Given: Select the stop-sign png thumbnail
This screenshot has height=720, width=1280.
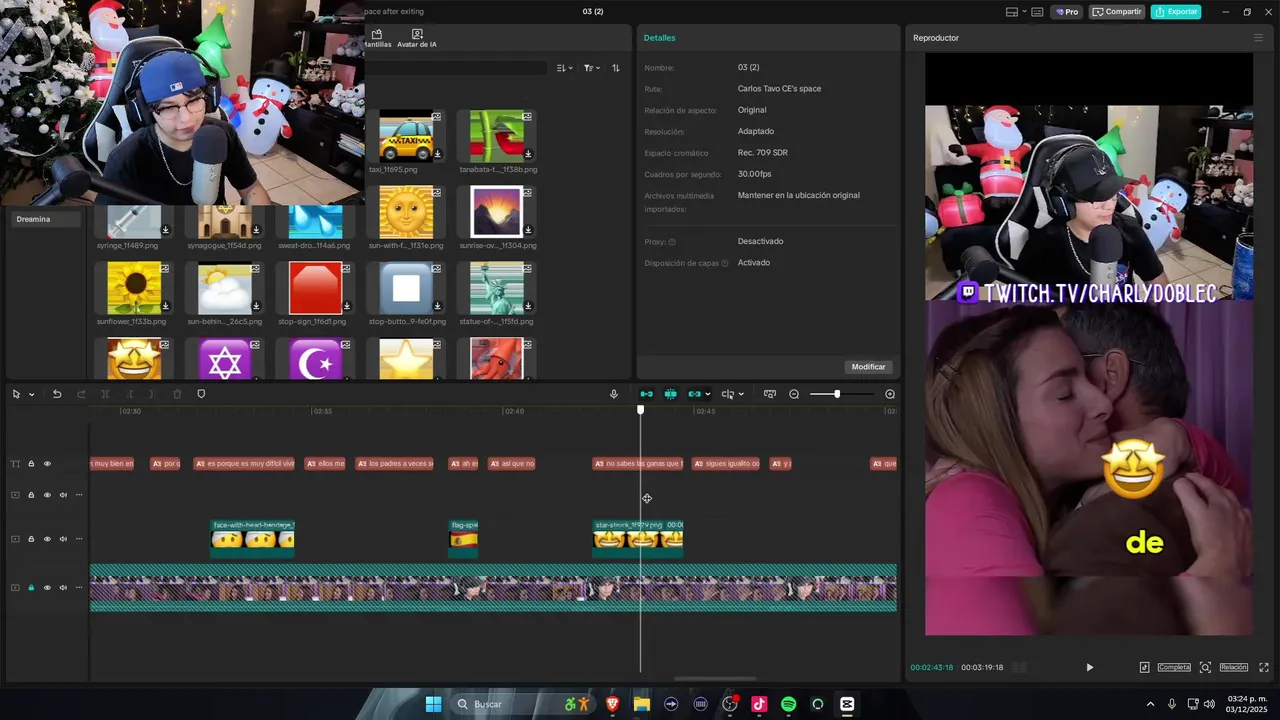Looking at the screenshot, I should coord(316,288).
